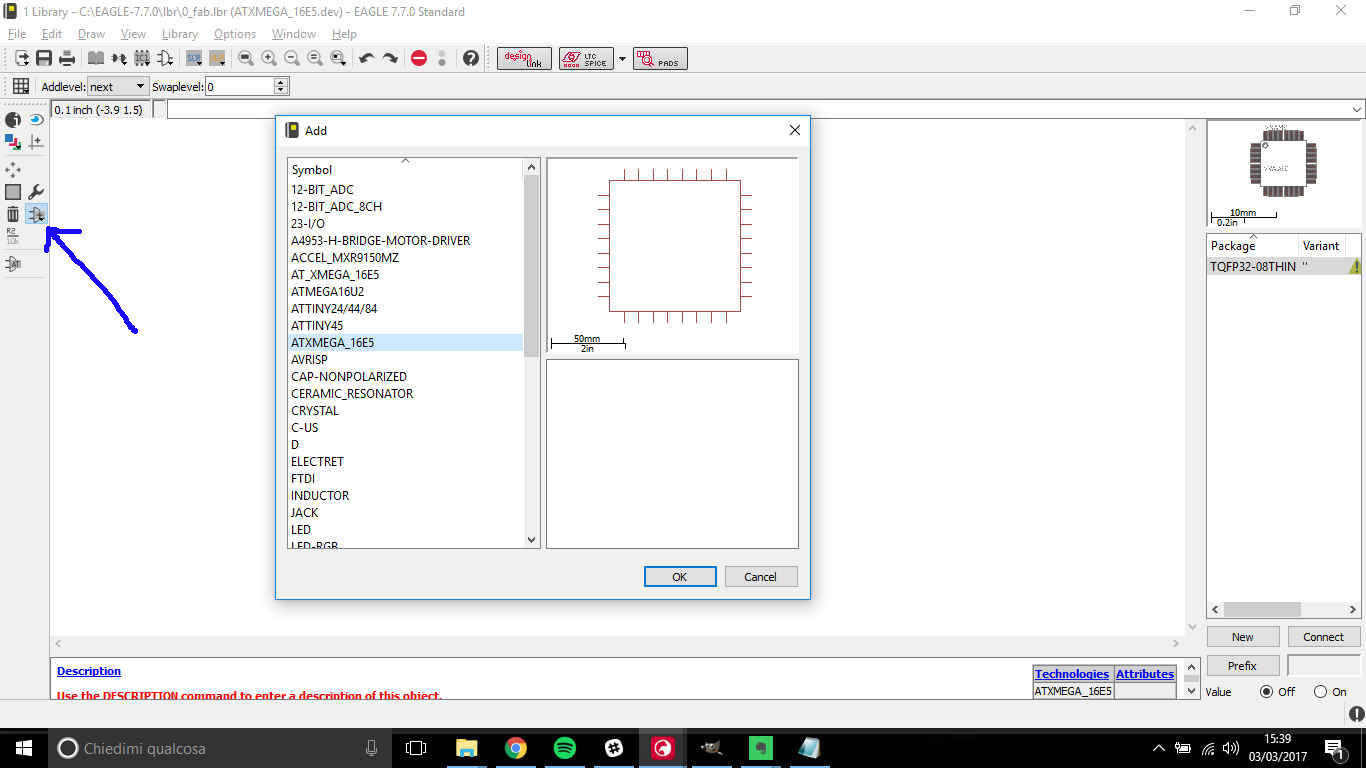Open the Edit menu
Viewport: 1366px width, 768px height.
tap(52, 34)
